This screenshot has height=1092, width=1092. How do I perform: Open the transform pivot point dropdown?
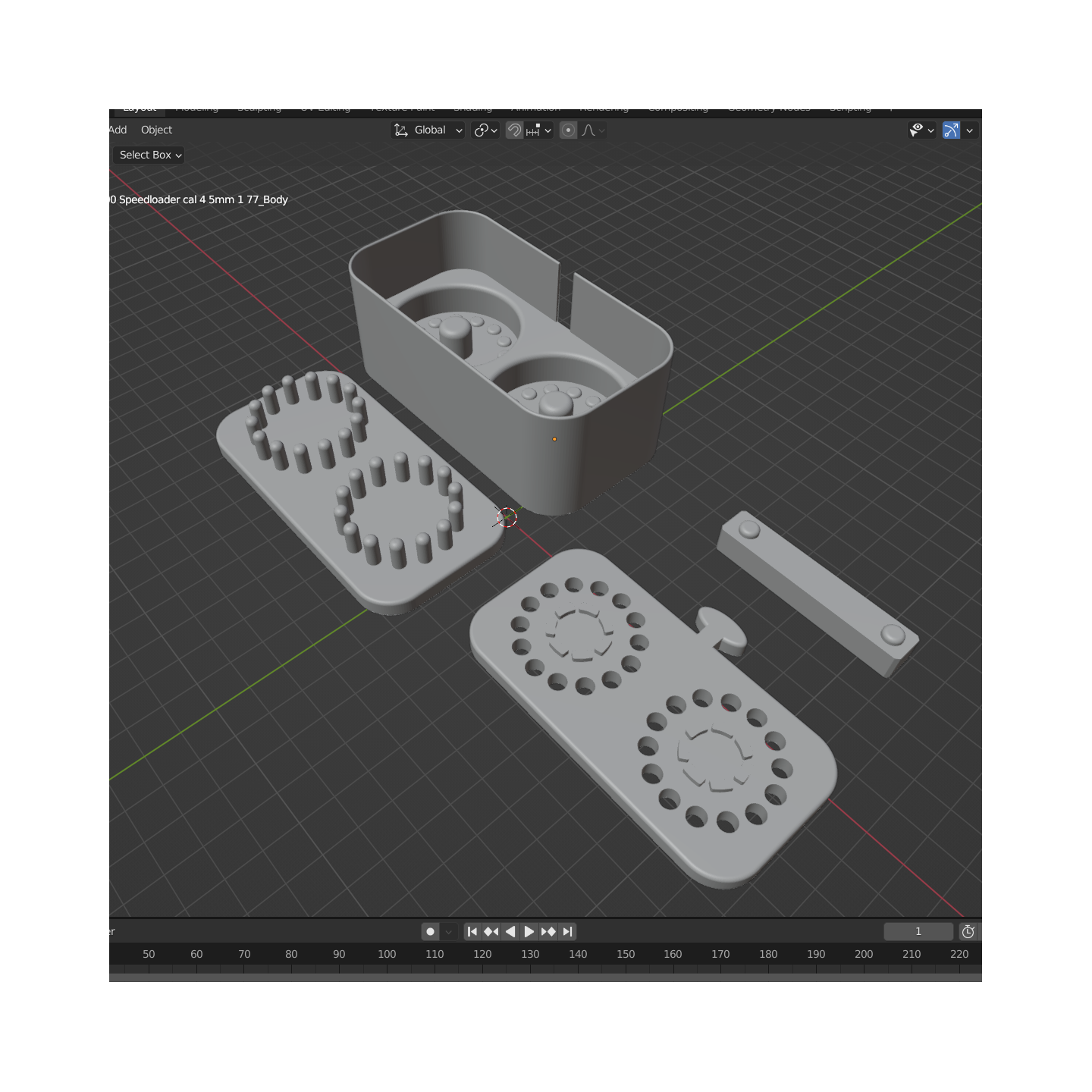[485, 130]
